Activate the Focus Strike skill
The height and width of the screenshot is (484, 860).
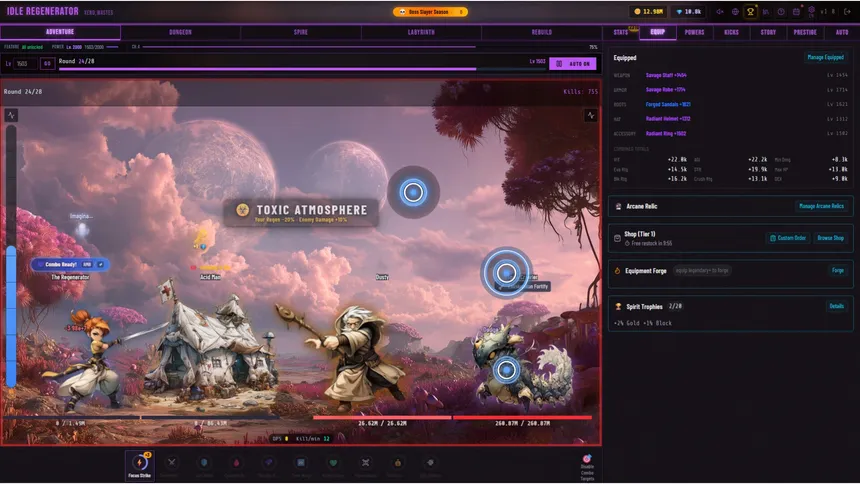tap(139, 465)
